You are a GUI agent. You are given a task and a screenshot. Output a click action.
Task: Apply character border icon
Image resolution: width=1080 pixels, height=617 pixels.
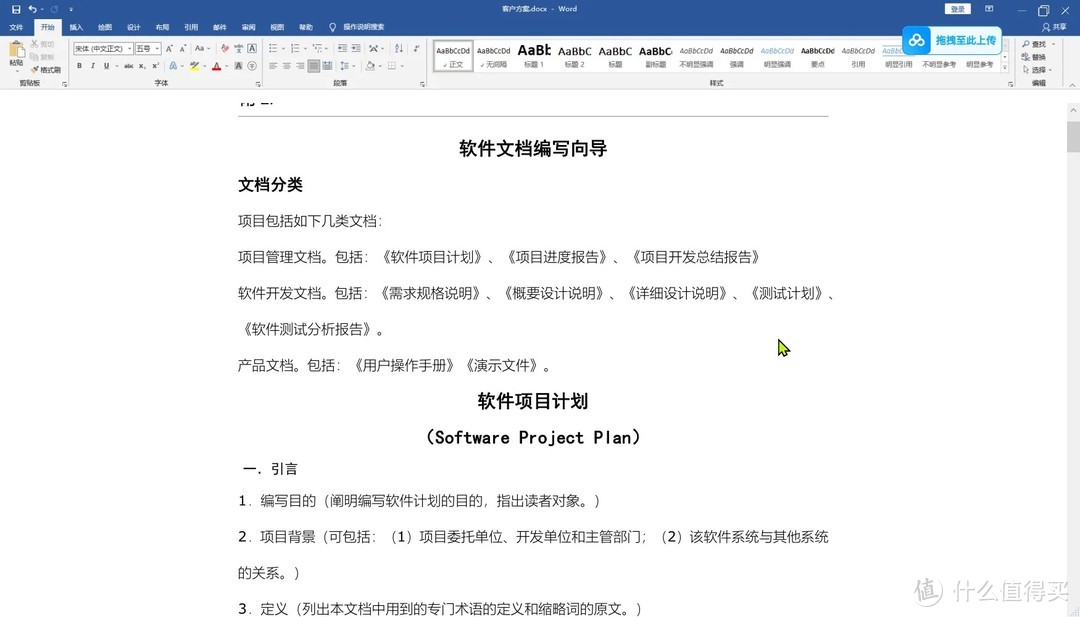[x=252, y=48]
